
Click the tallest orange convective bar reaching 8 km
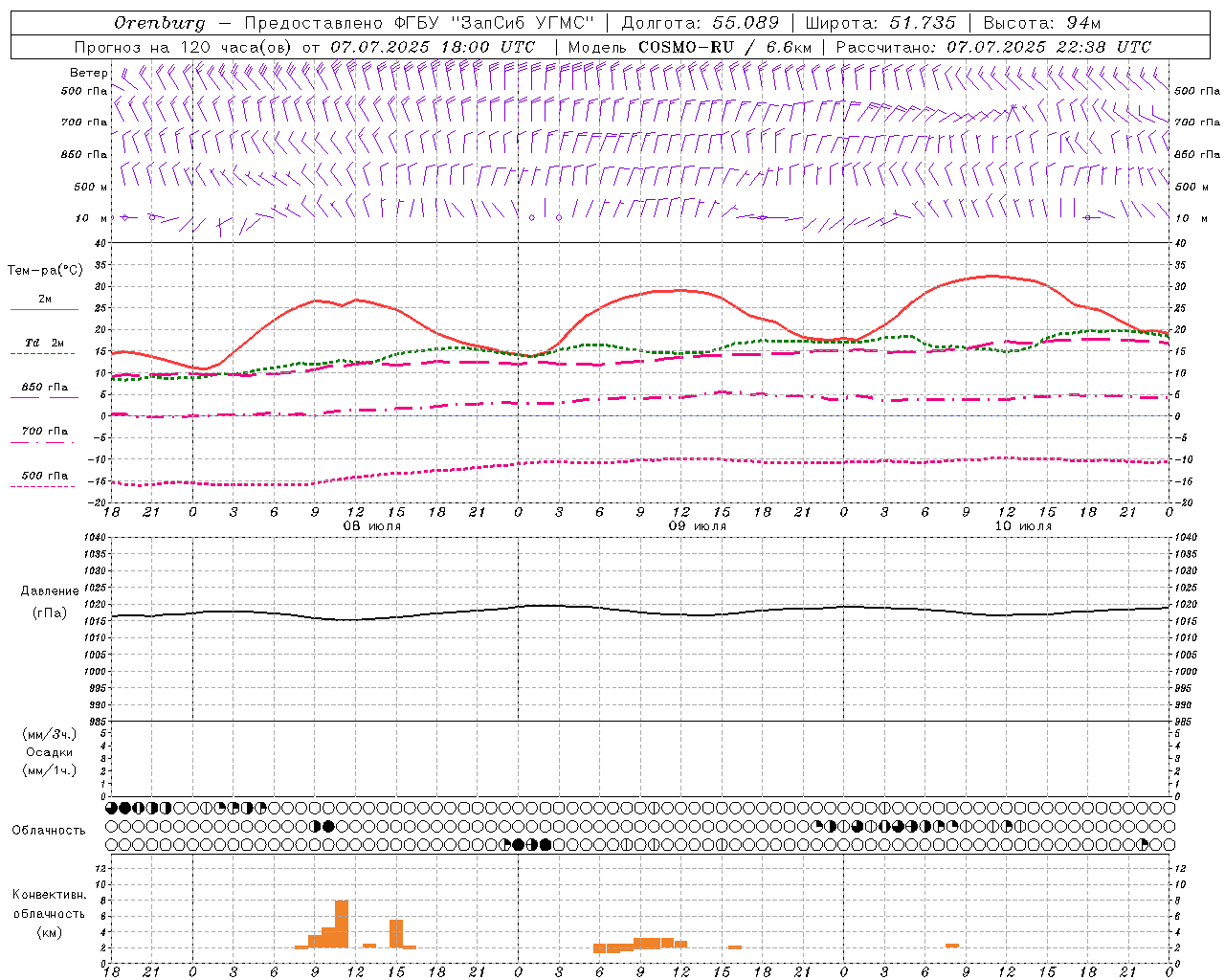(342, 924)
